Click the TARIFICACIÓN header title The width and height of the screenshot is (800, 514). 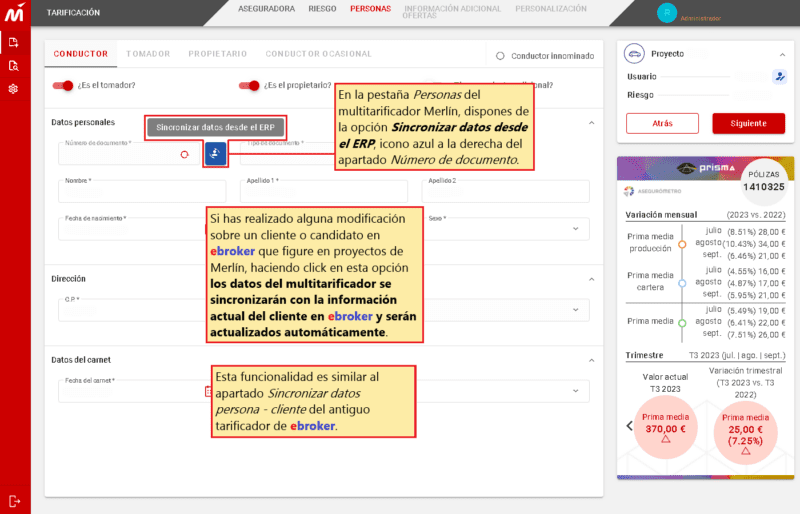click(x=73, y=13)
